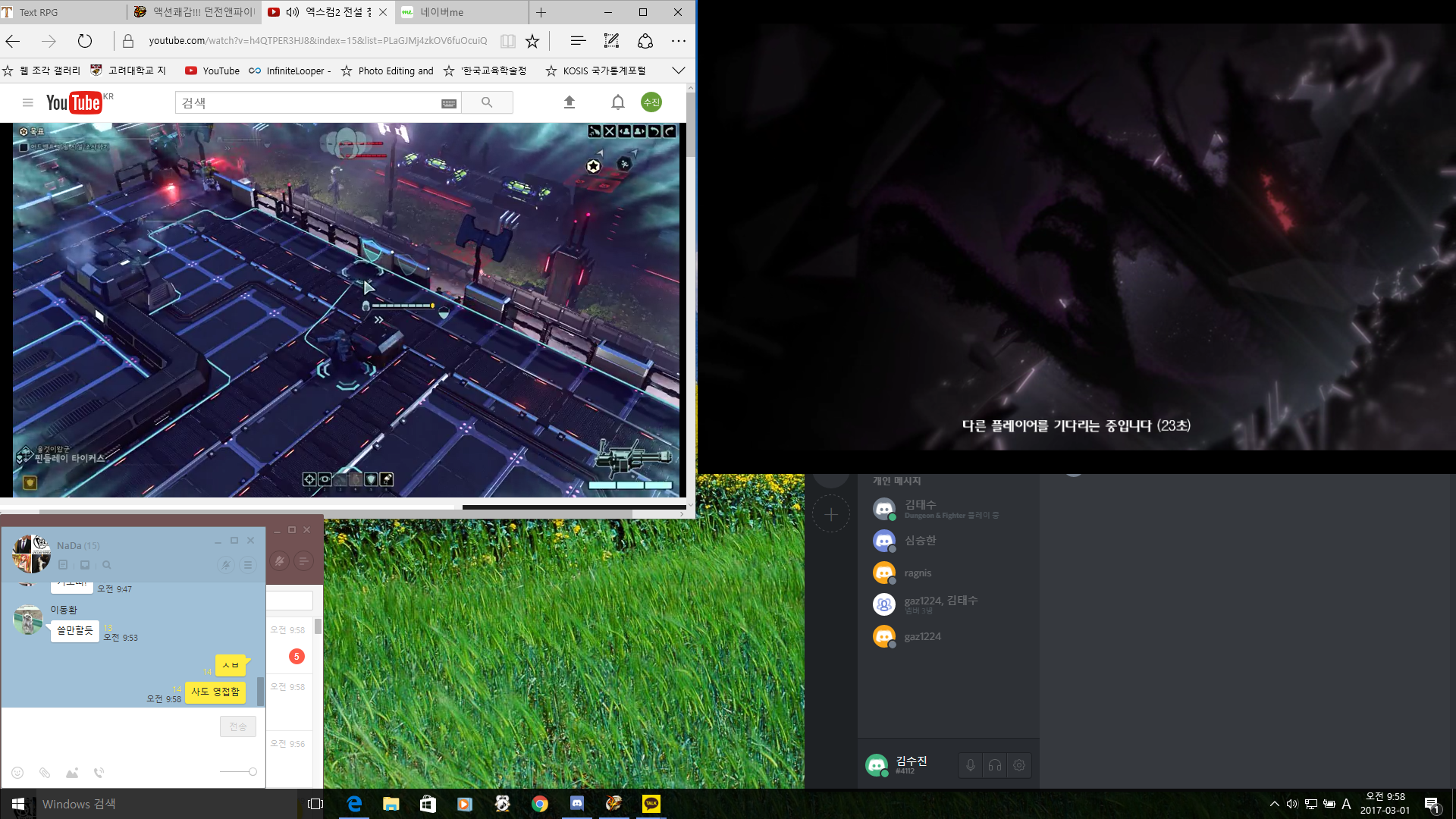Click the Windows 검색 search box
1456x819 pixels.
[x=167, y=804]
